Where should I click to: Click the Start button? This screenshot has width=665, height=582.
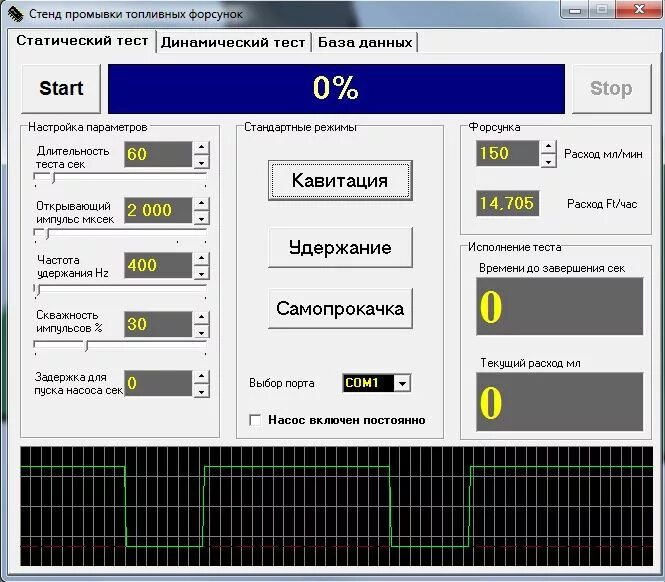pos(61,88)
